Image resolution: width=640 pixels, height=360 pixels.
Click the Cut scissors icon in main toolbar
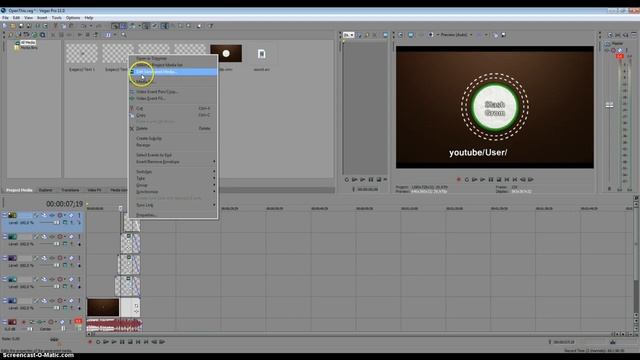coord(56,26)
